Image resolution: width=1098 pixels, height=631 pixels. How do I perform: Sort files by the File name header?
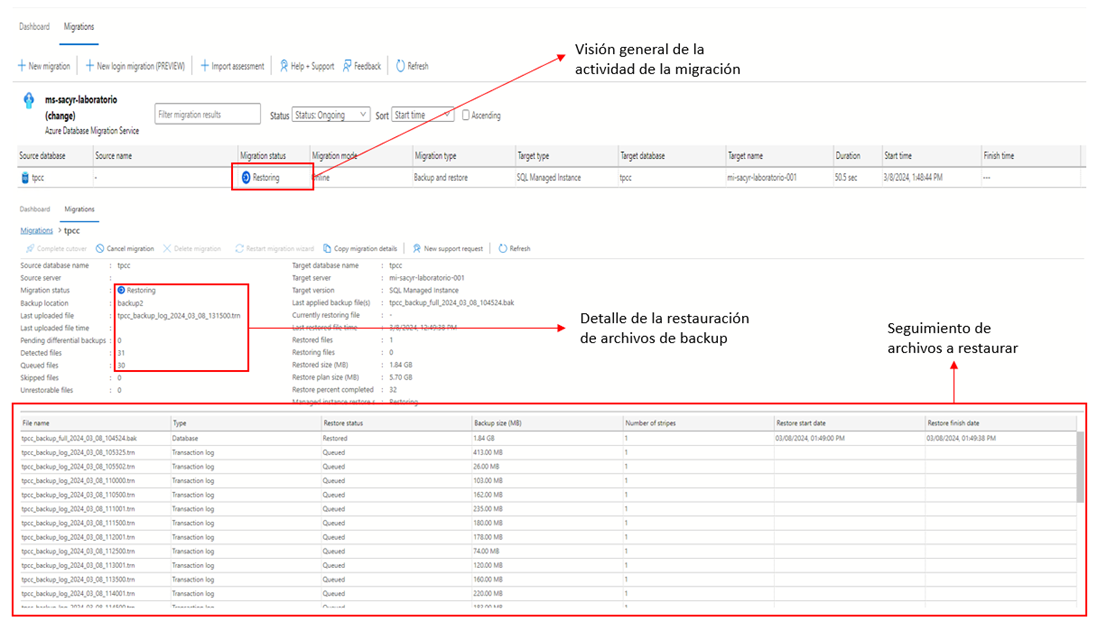click(x=36, y=423)
